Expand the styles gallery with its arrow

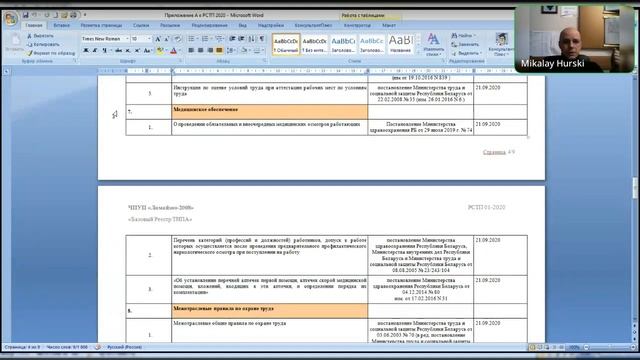(418, 53)
